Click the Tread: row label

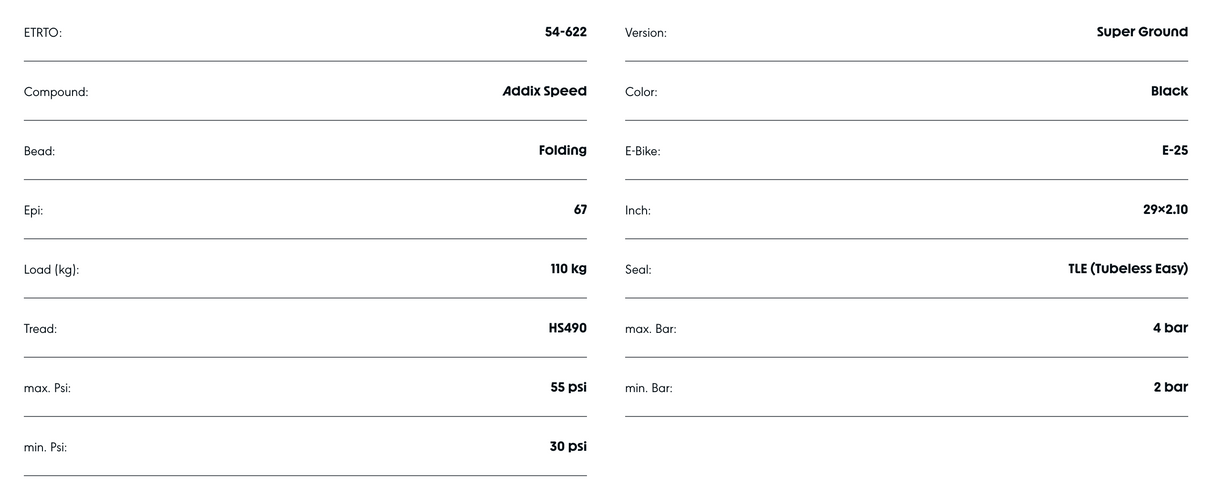[x=40, y=329]
